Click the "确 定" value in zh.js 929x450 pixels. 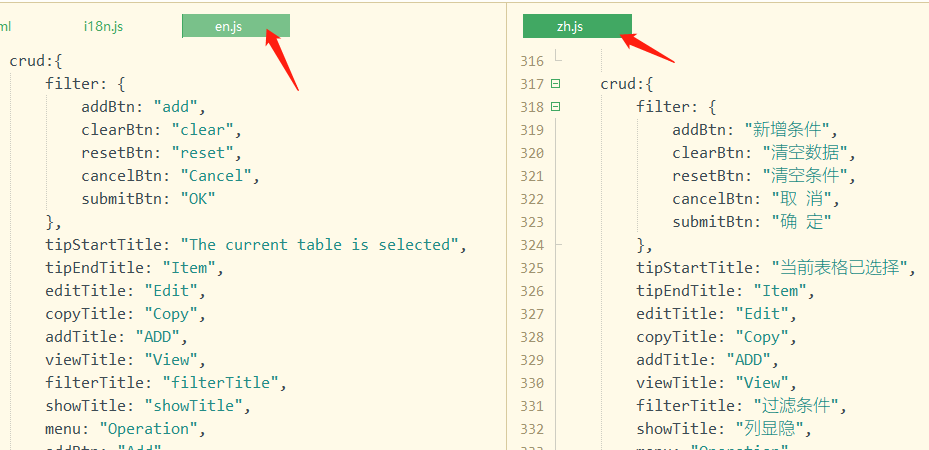(801, 222)
